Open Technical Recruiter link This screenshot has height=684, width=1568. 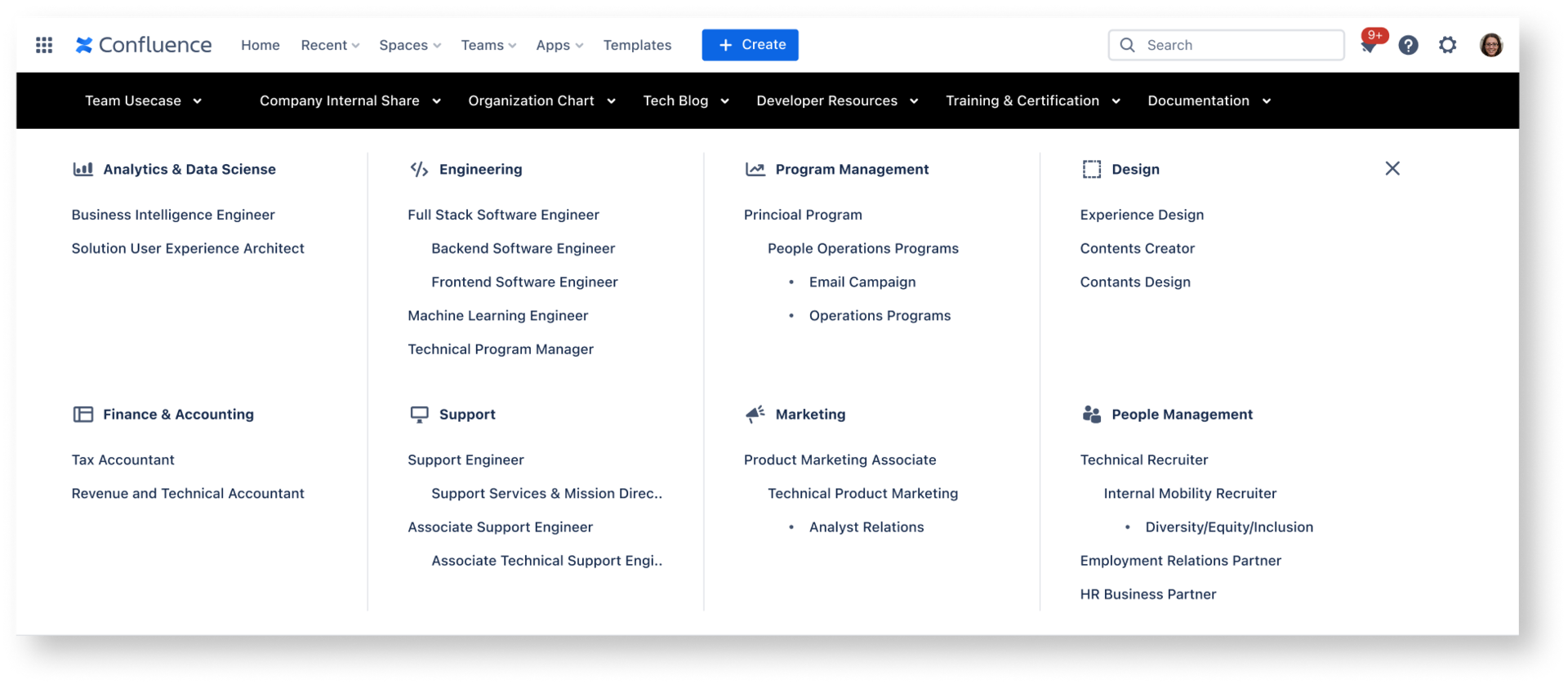coord(1143,460)
